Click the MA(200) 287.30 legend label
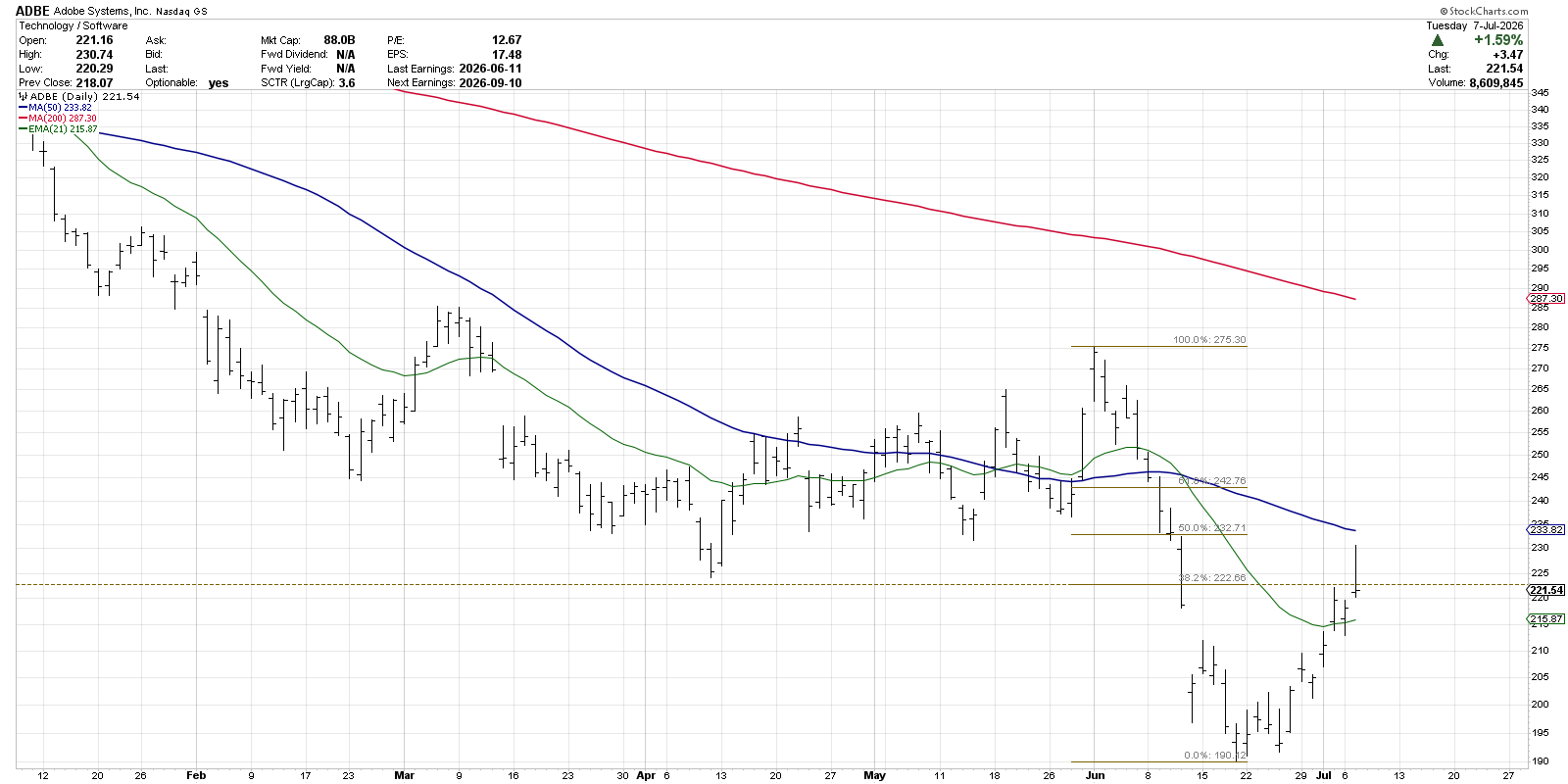Screen dimensions: 1568x784 [x=62, y=119]
